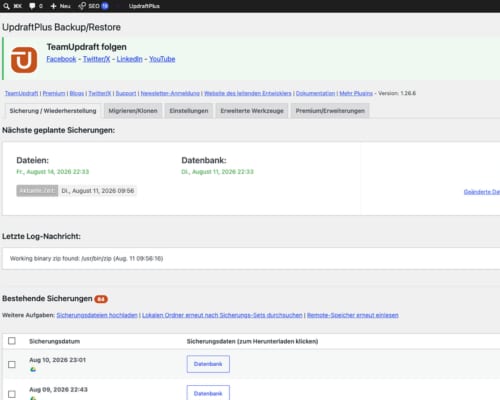Open the UpdraftPlus admin bar menu
This screenshot has width=500, height=400.
[x=144, y=6]
